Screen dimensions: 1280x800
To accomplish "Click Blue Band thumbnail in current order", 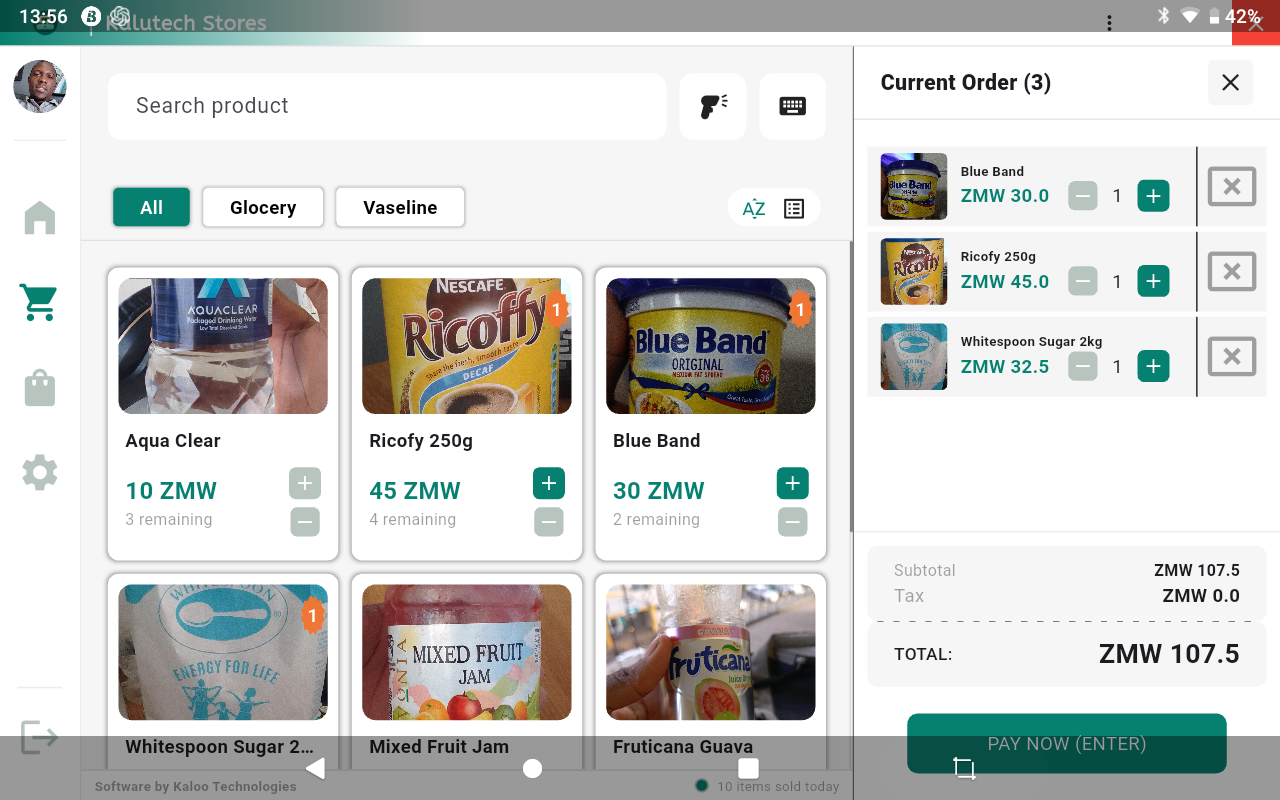I will click(x=914, y=186).
